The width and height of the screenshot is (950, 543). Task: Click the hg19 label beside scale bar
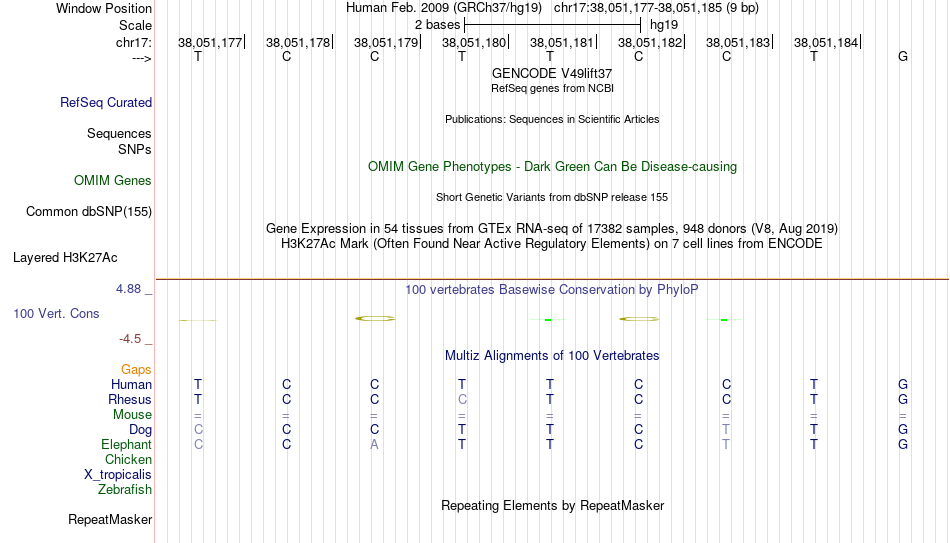pos(664,25)
